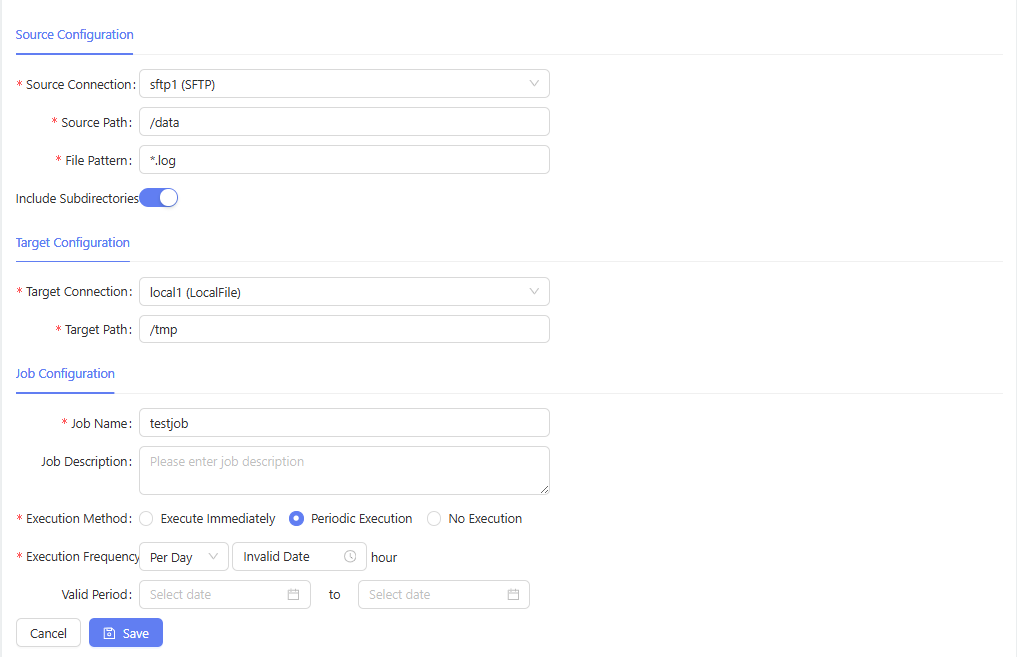Toggle the Include Subdirectories switch
Image resolution: width=1017 pixels, height=657 pixels.
click(x=159, y=198)
